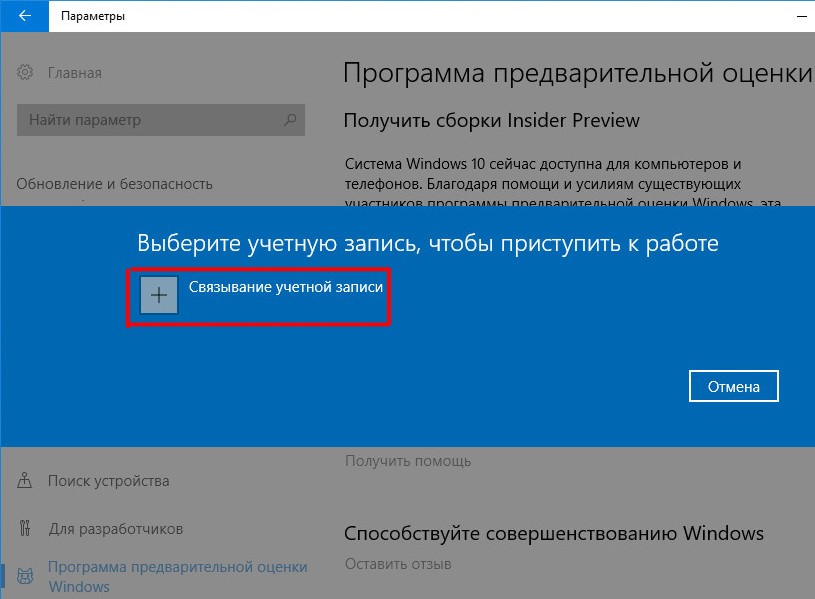Click the plus icon to link account
The height and width of the screenshot is (599, 815).
tap(159, 295)
